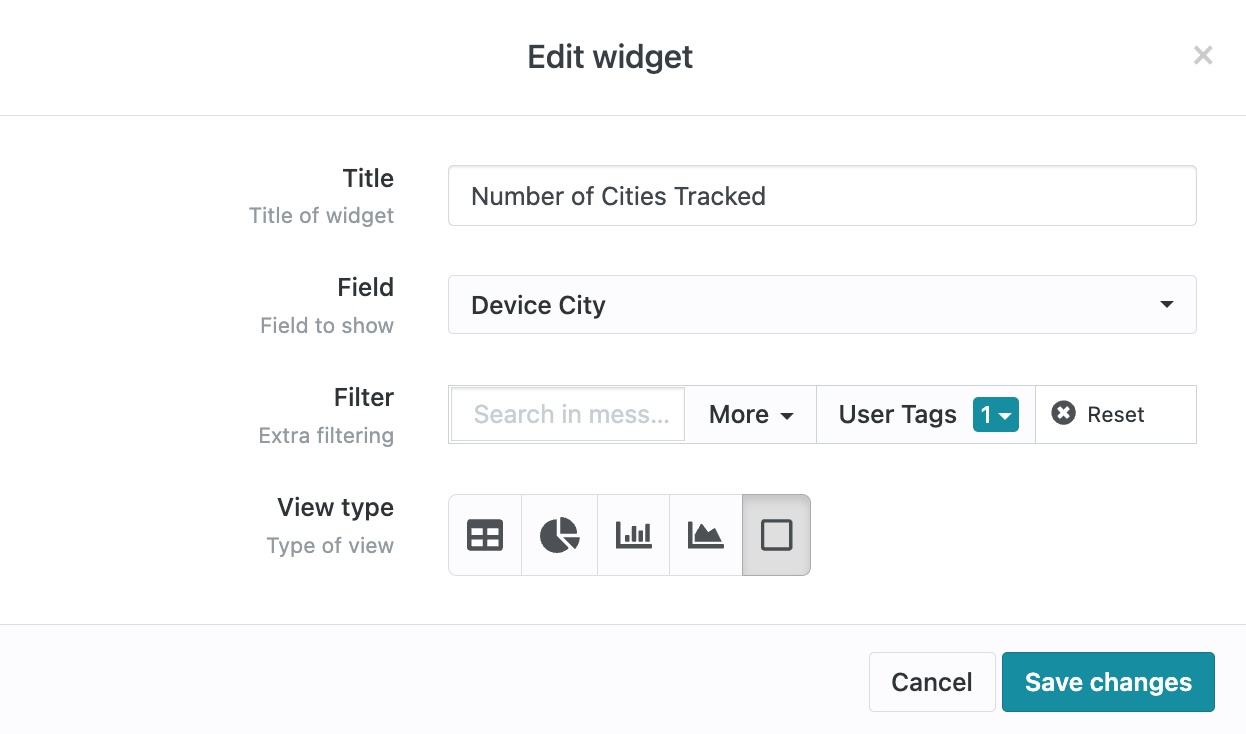The image size is (1246, 734).
Task: Select the pie chart view type
Action: pos(559,535)
